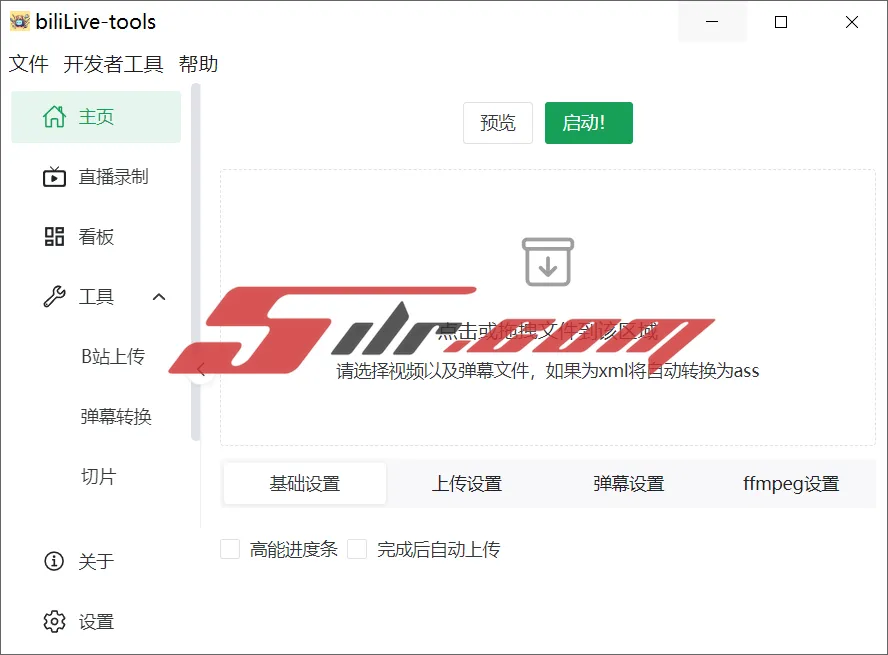
Task: Click the info icon beside 关于
Action: point(54,561)
